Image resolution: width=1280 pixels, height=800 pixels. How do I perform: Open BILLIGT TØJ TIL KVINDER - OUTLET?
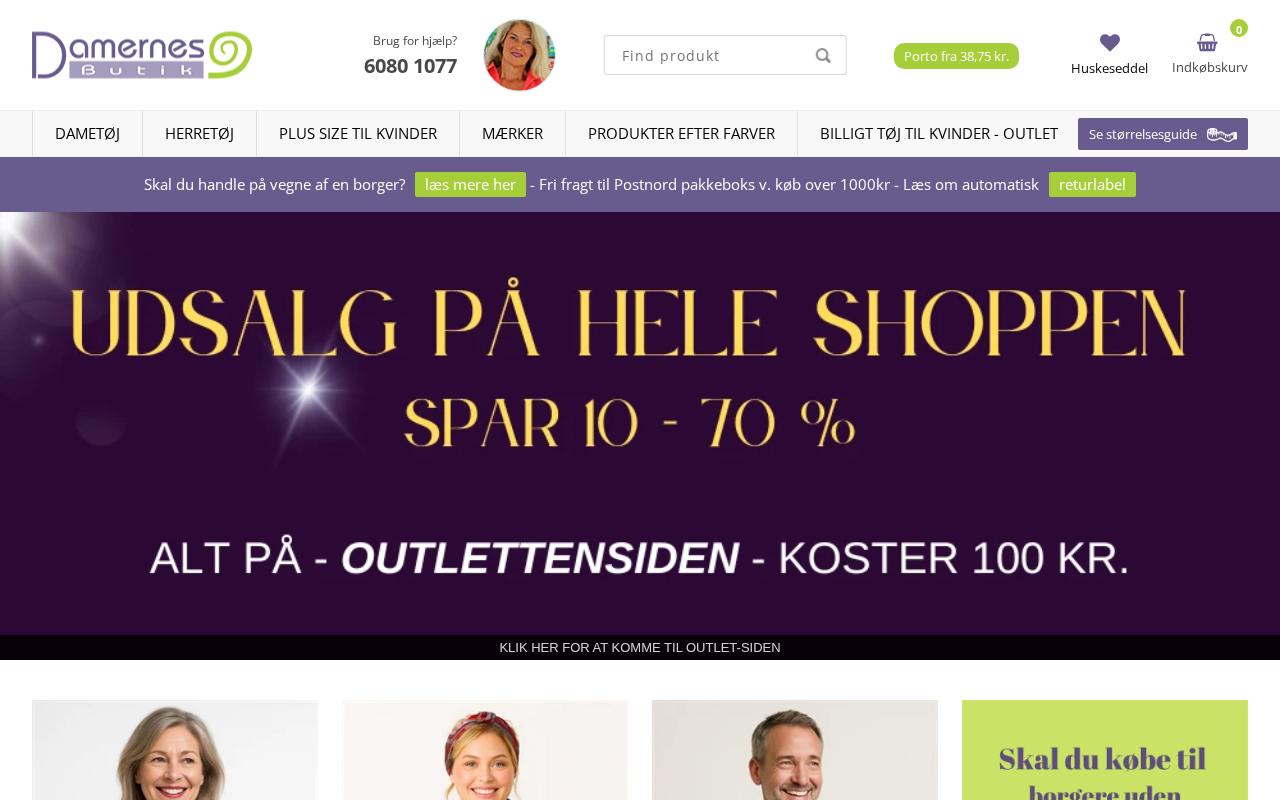pos(939,133)
